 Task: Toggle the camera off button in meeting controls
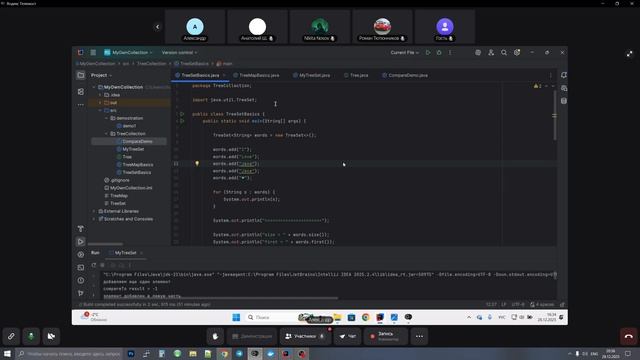[x=51, y=336]
